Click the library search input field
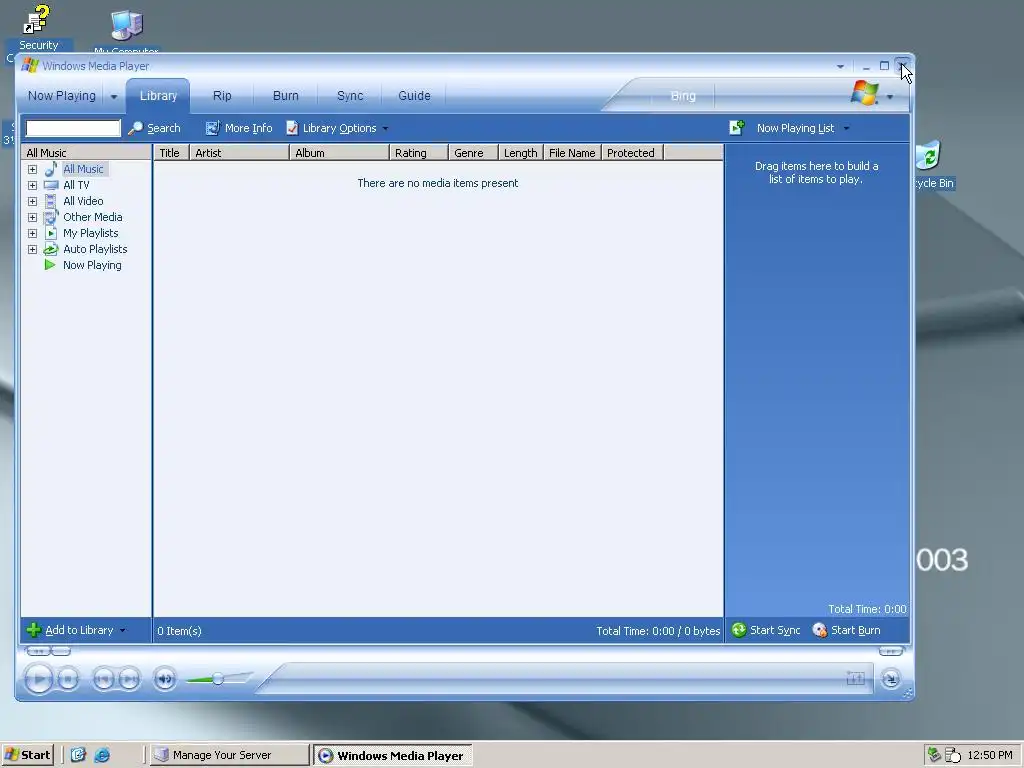 (x=72, y=128)
